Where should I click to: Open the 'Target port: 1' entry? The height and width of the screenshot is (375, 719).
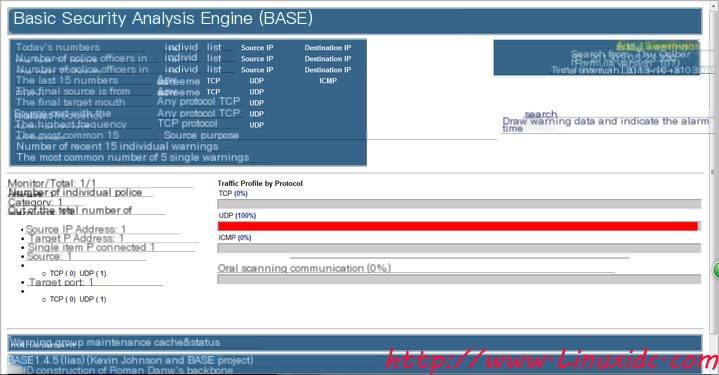tap(61, 282)
